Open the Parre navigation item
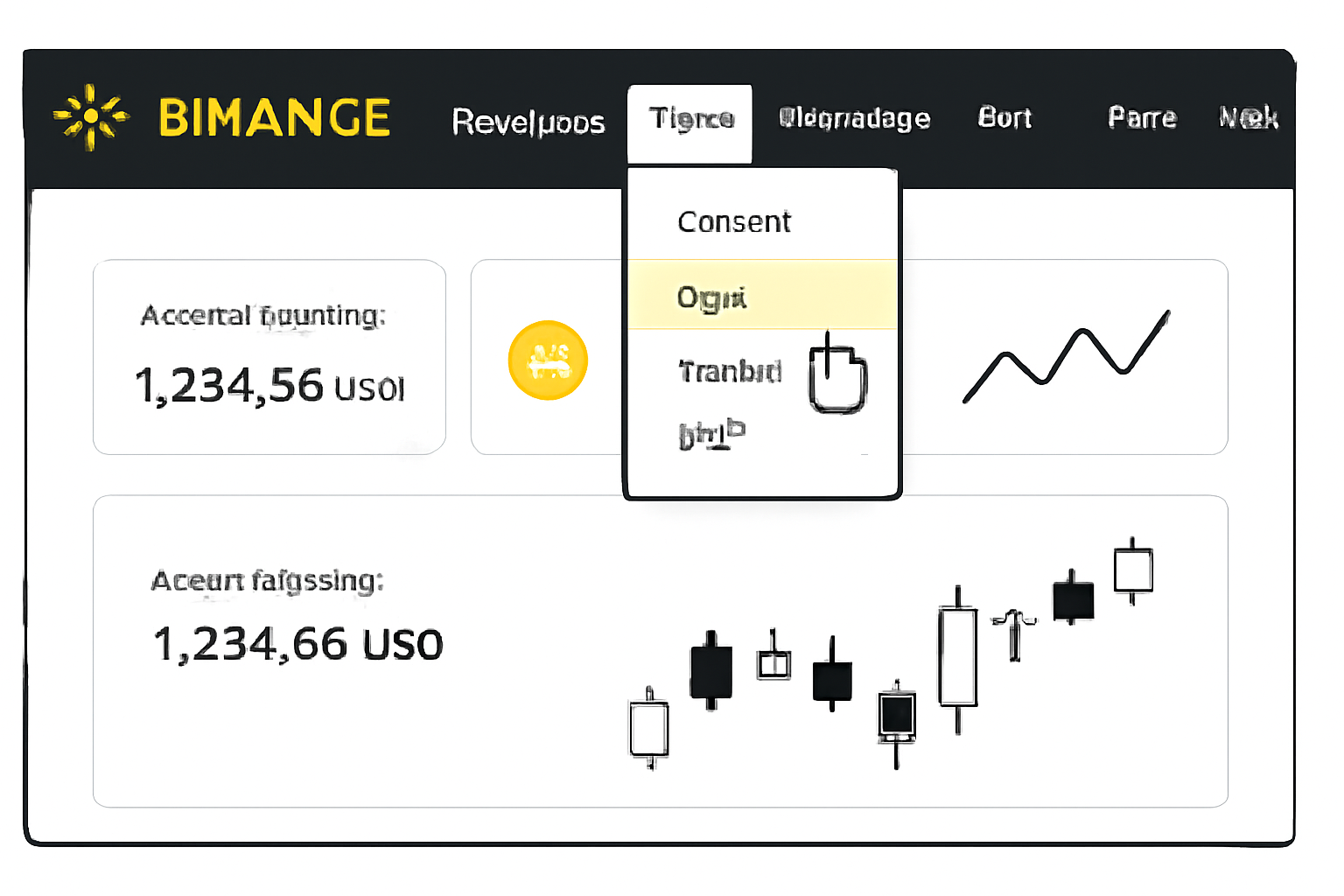 (1142, 118)
